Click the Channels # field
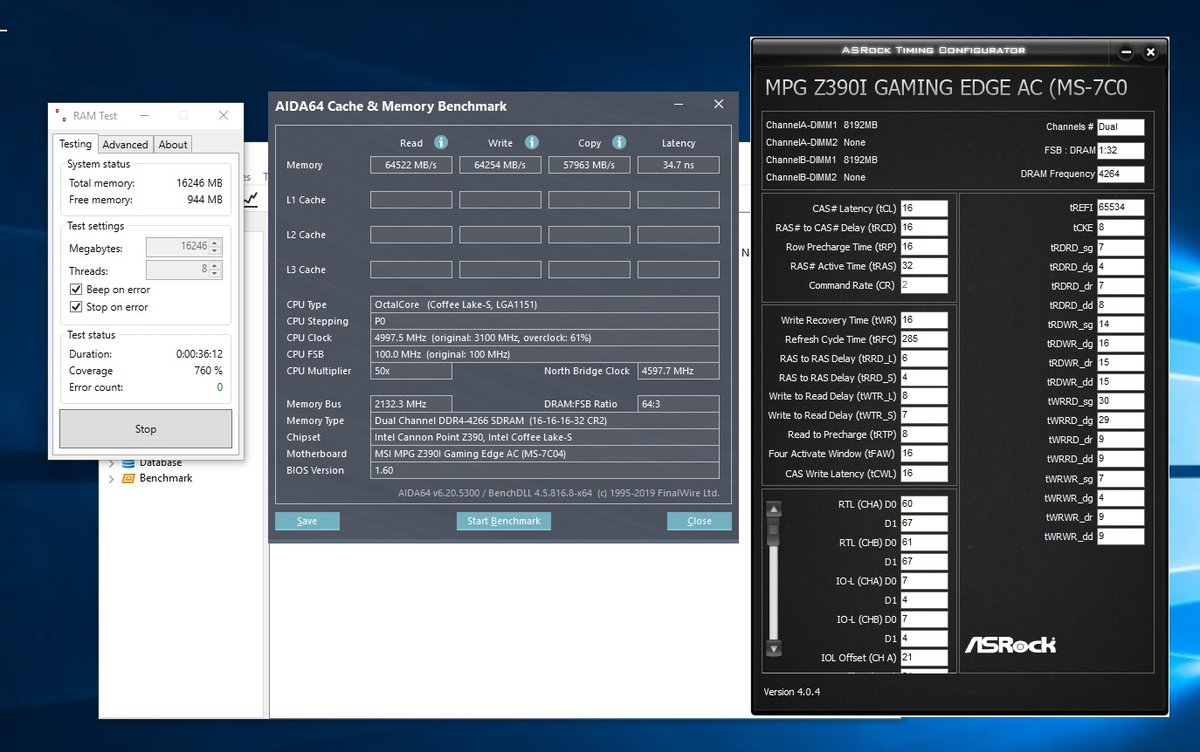Image resolution: width=1200 pixels, height=752 pixels. 1120,127
